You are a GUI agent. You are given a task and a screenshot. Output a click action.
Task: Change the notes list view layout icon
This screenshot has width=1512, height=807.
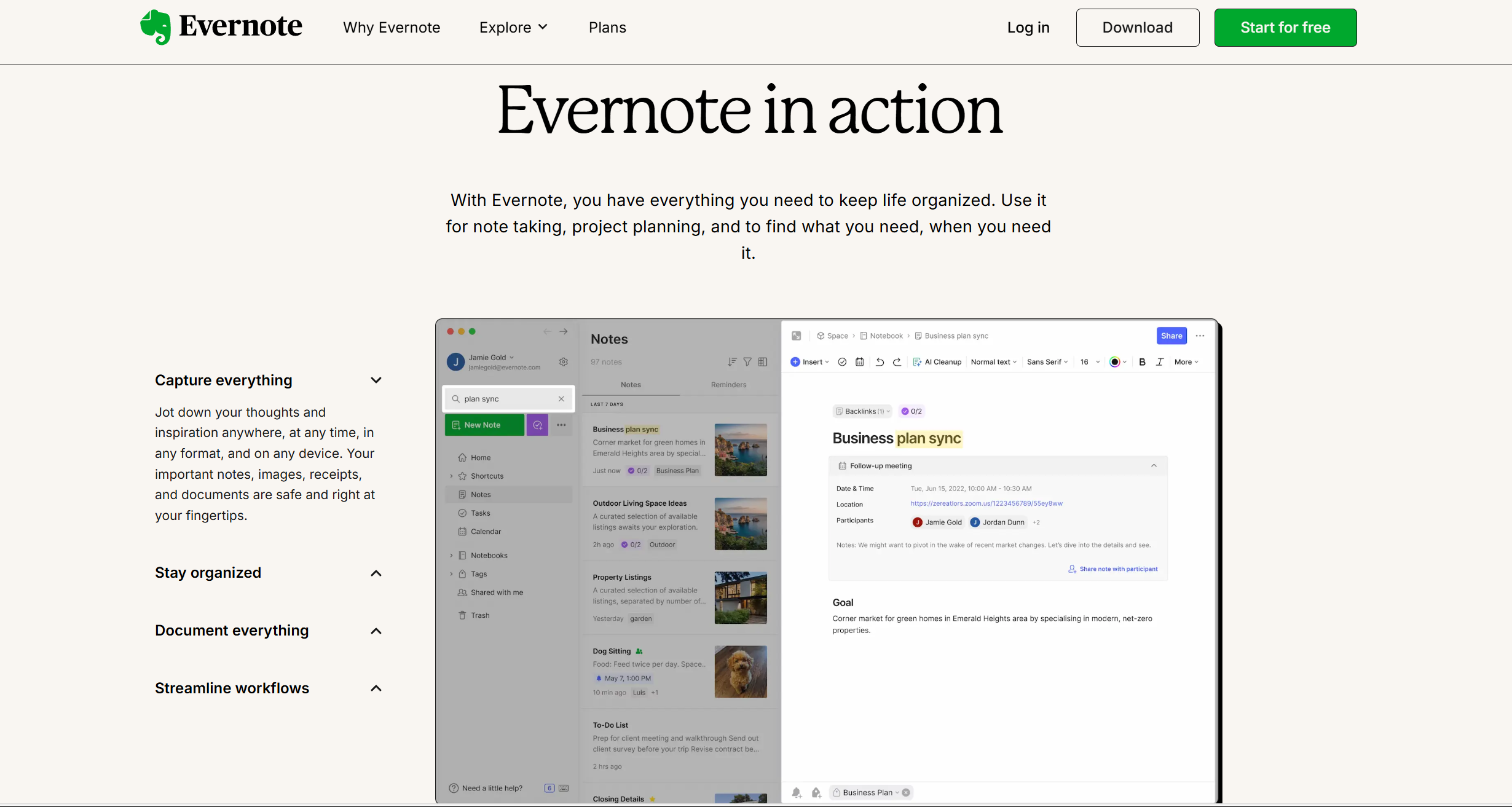(763, 362)
